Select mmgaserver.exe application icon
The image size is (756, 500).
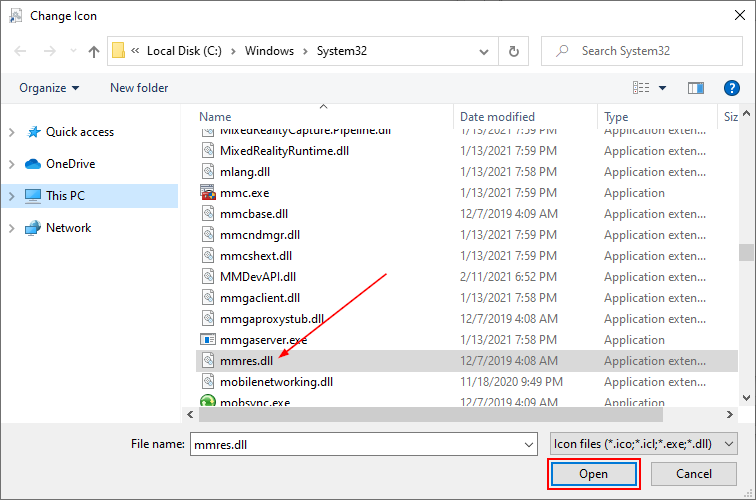click(x=208, y=340)
